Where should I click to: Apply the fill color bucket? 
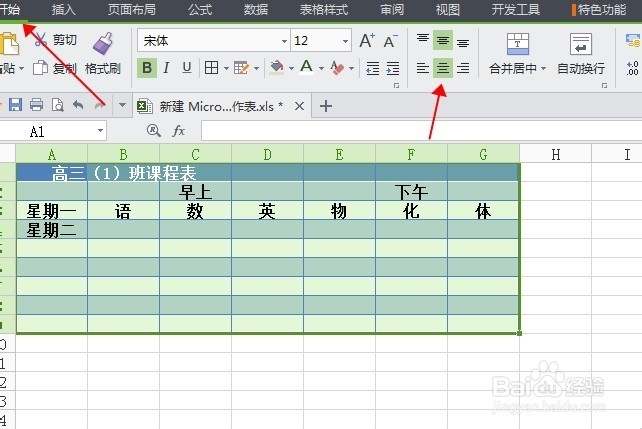click(277, 68)
